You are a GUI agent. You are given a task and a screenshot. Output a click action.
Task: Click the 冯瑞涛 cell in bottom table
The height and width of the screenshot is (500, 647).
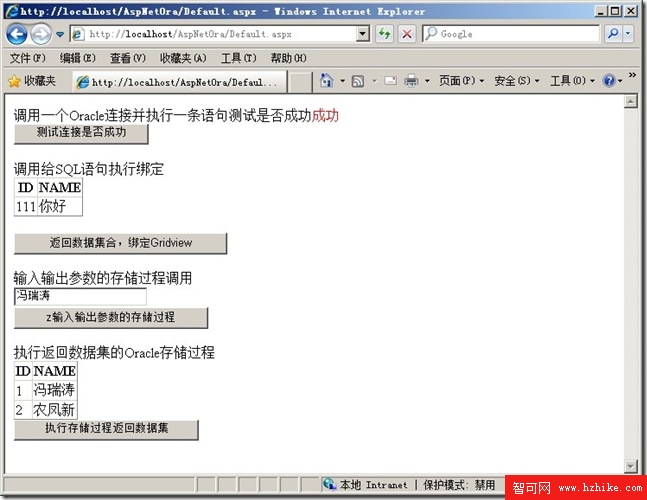coord(54,390)
